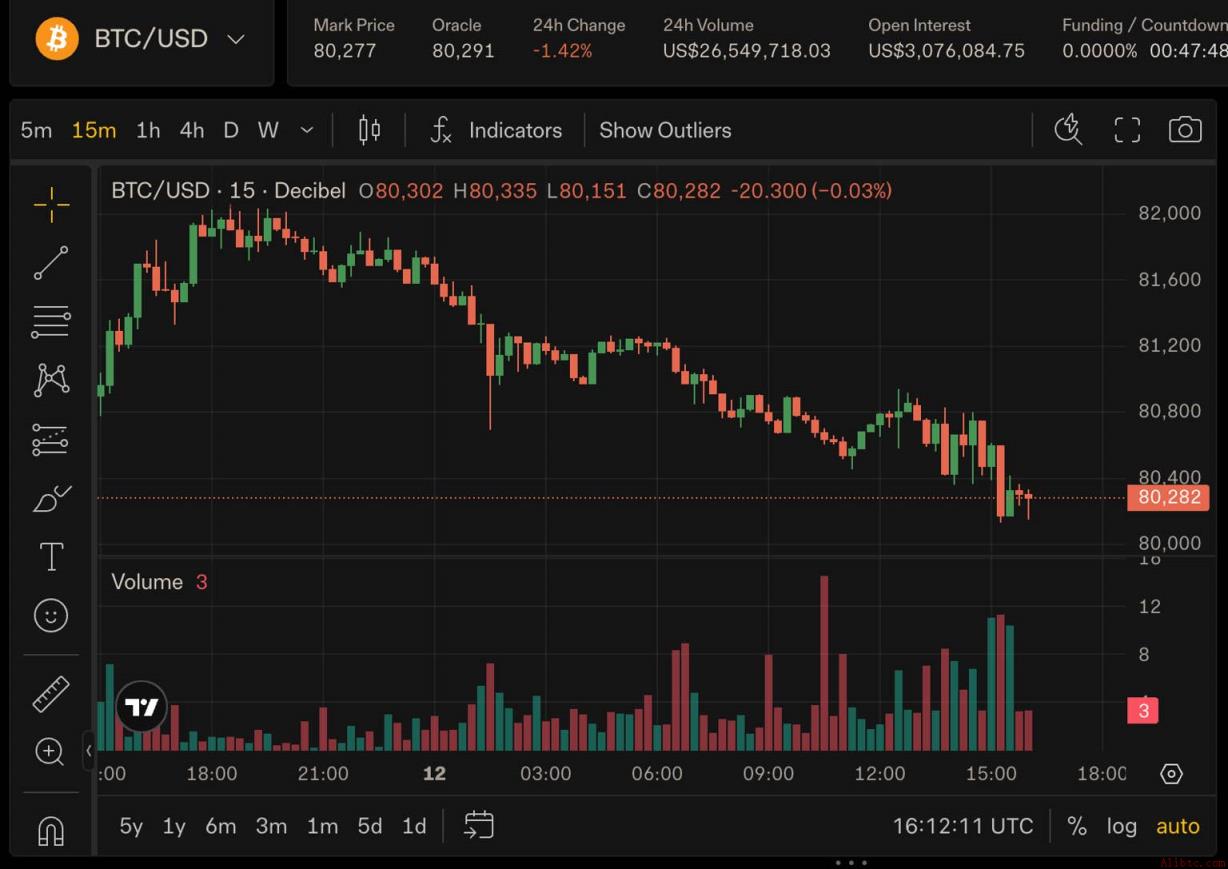
Task: Take a chart snapshot with camera icon
Action: point(1185,130)
